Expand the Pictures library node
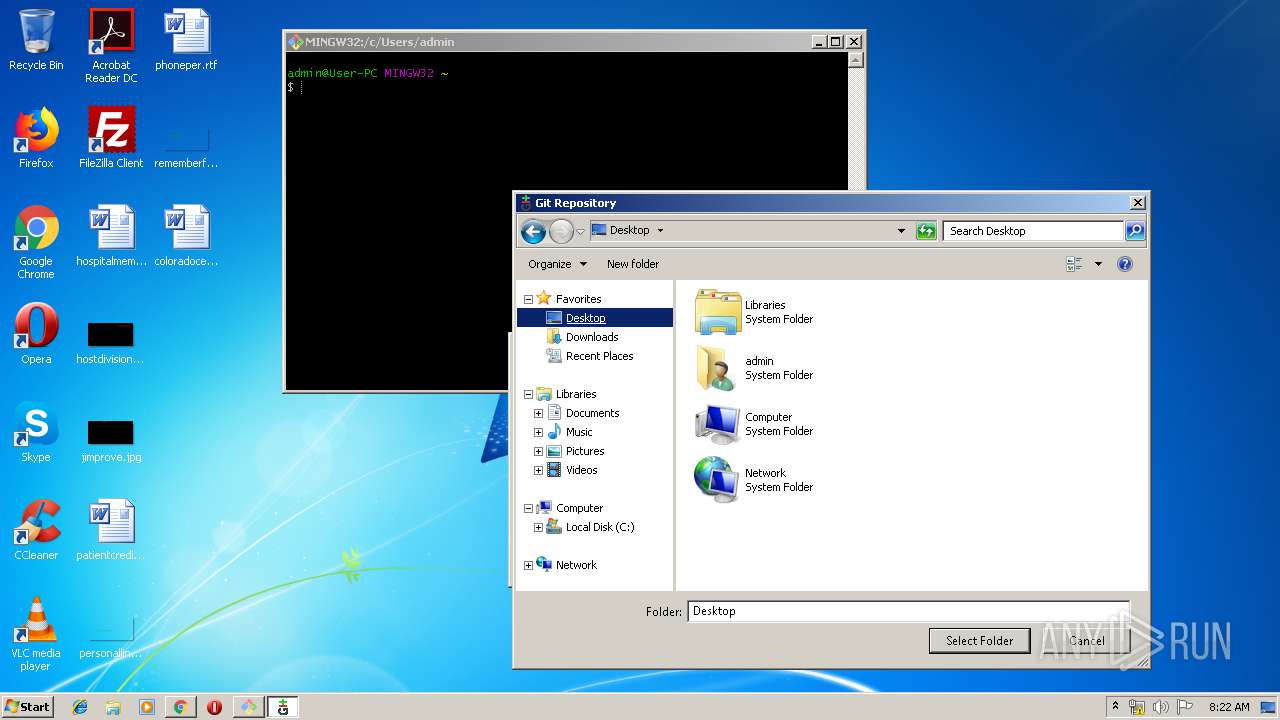This screenshot has width=1280, height=720. 538,451
